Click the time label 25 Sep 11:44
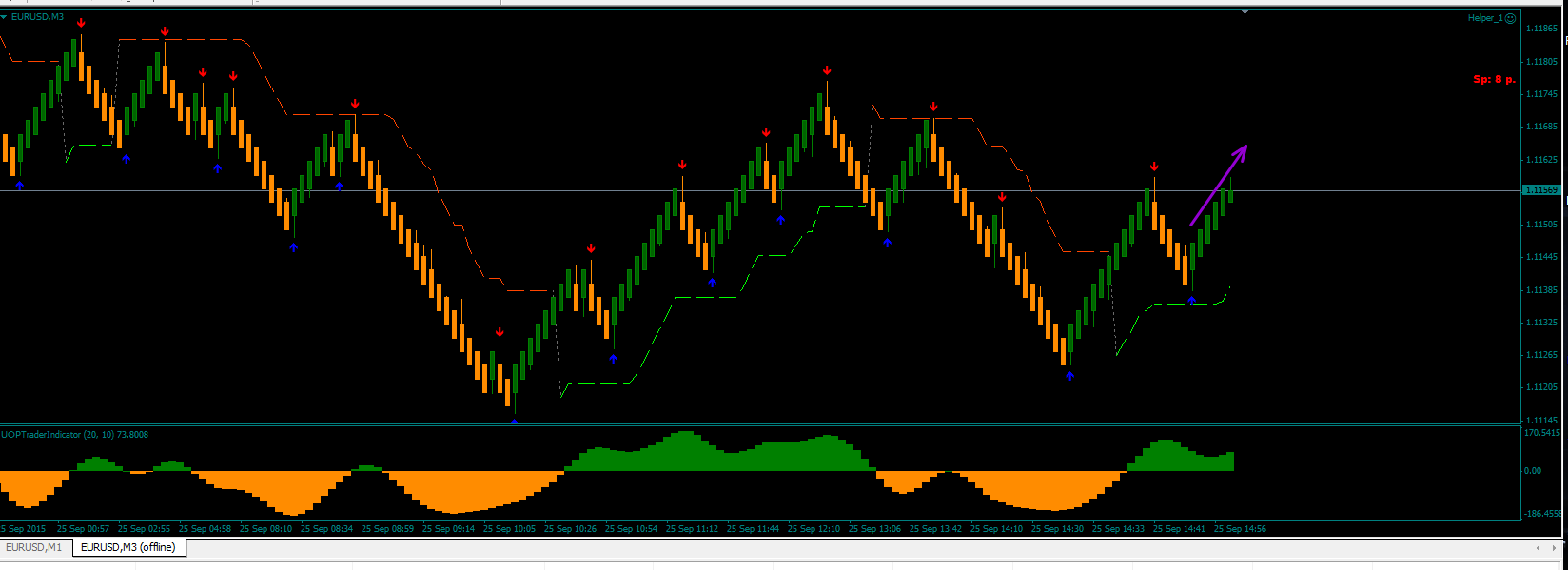Image resolution: width=1568 pixels, height=570 pixels. (753, 529)
